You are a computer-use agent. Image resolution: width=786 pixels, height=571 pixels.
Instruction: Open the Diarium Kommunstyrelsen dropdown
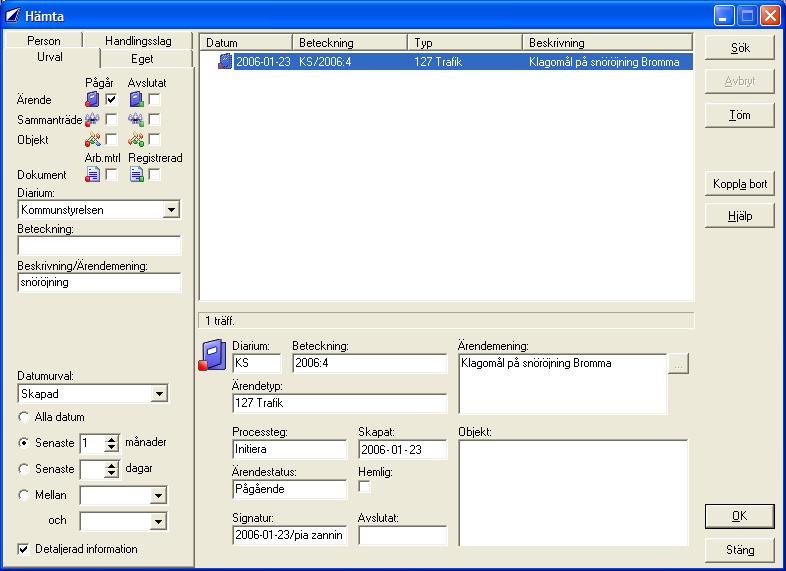tap(171, 210)
